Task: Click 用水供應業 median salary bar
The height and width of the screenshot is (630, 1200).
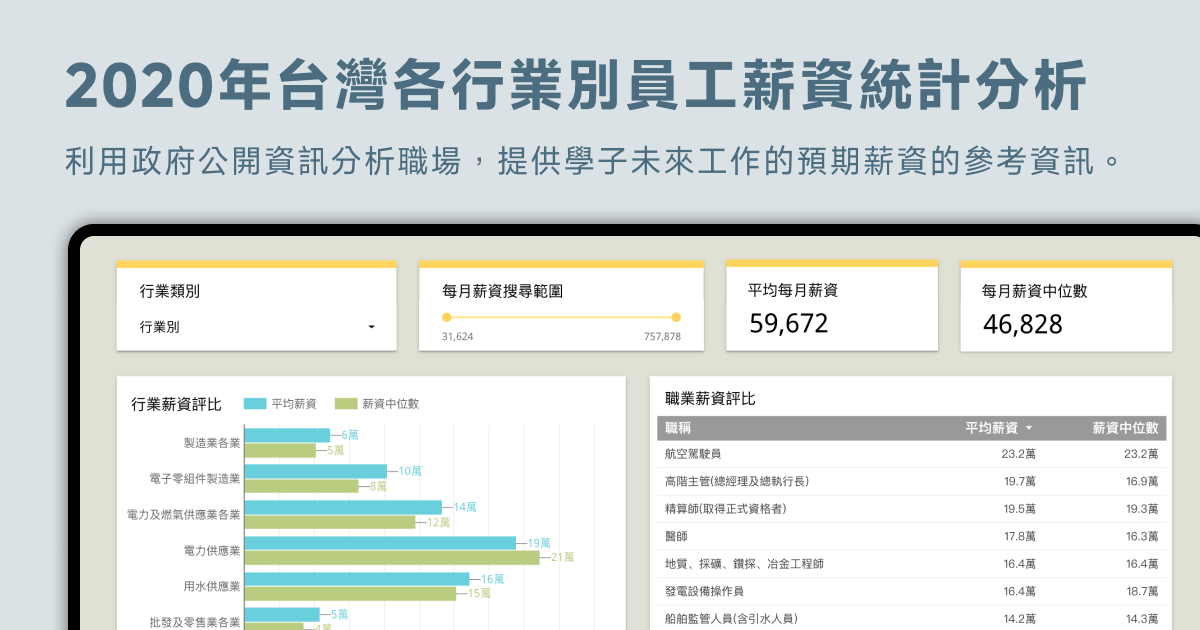Action: coord(350,594)
